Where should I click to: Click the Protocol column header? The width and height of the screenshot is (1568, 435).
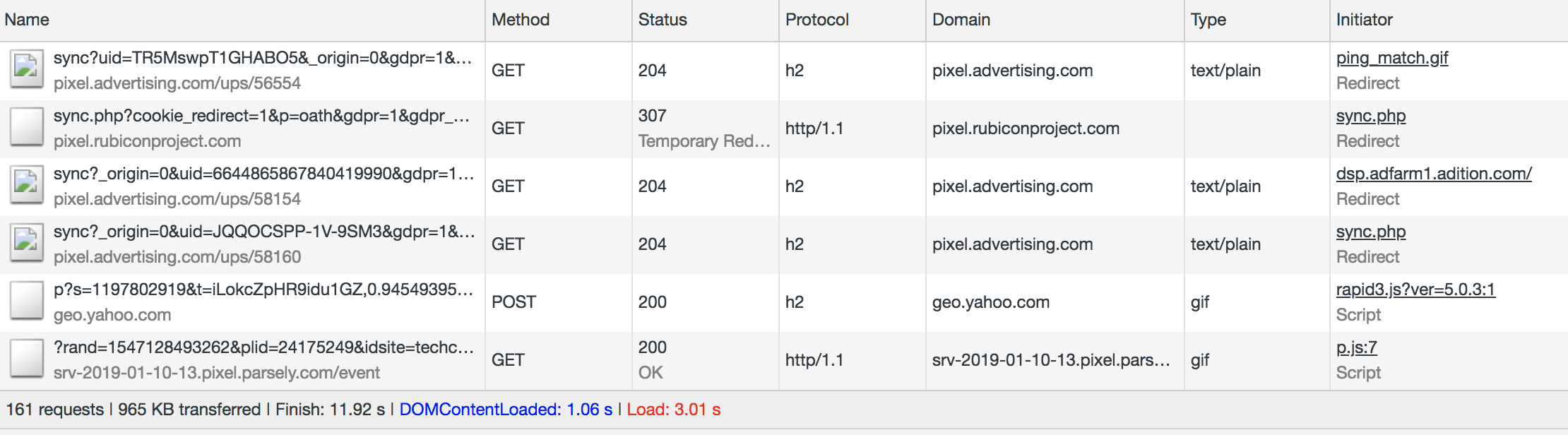point(853,20)
